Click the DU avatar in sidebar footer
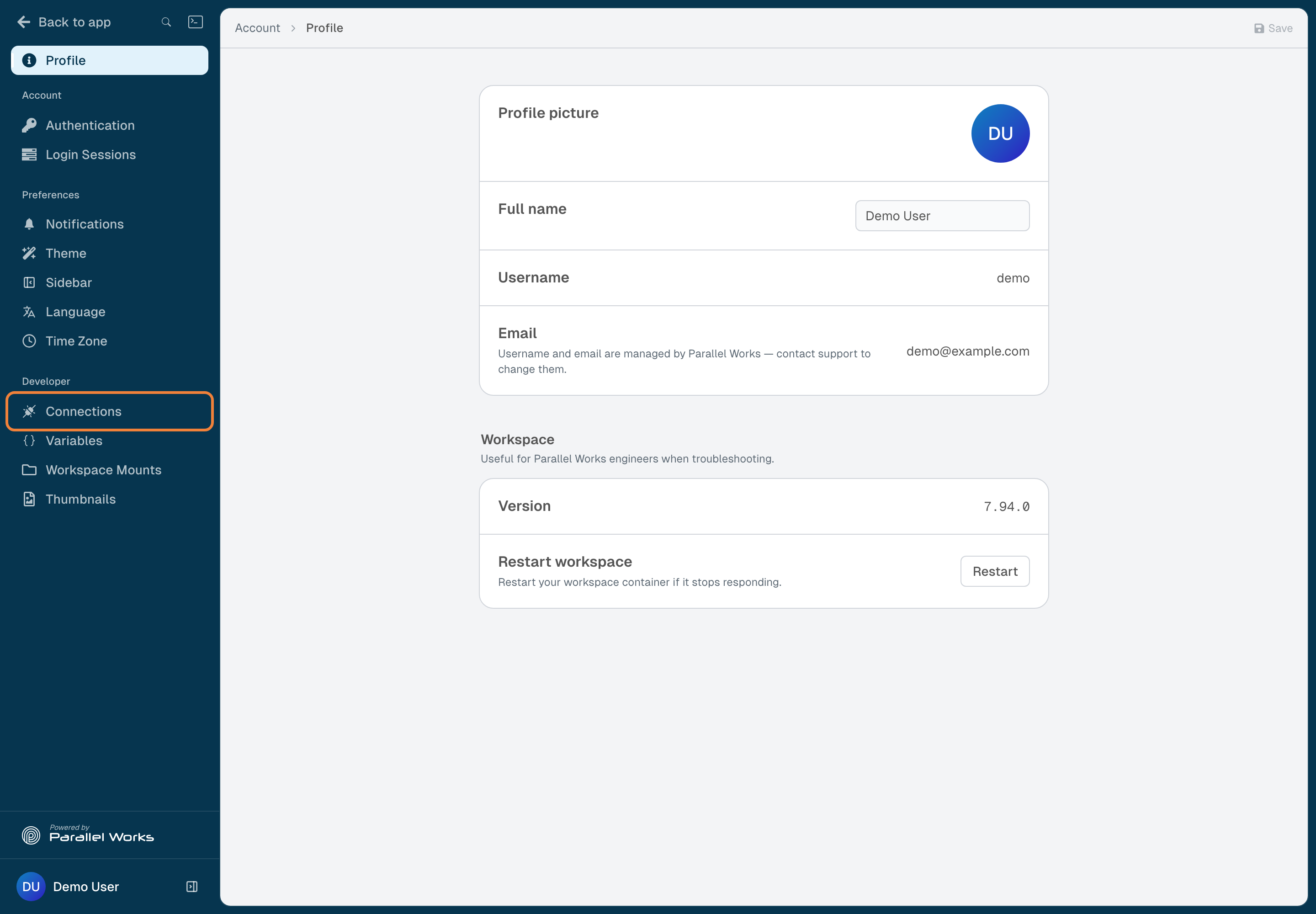Image resolution: width=1316 pixels, height=914 pixels. pos(31,887)
